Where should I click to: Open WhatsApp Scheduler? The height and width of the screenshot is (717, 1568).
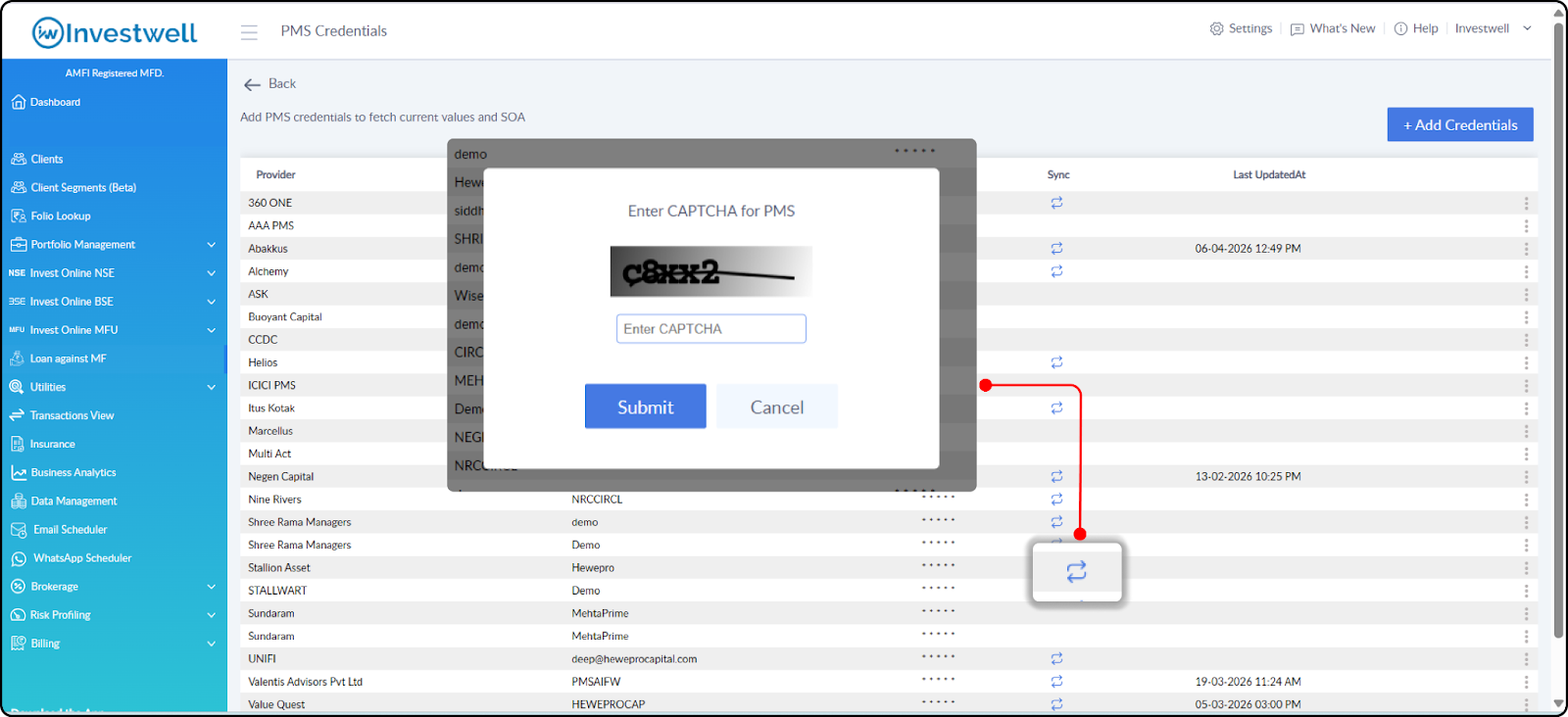[x=71, y=558]
